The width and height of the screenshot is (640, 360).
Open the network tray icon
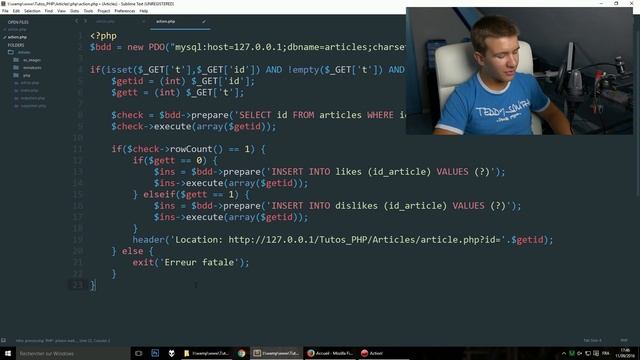coord(588,353)
